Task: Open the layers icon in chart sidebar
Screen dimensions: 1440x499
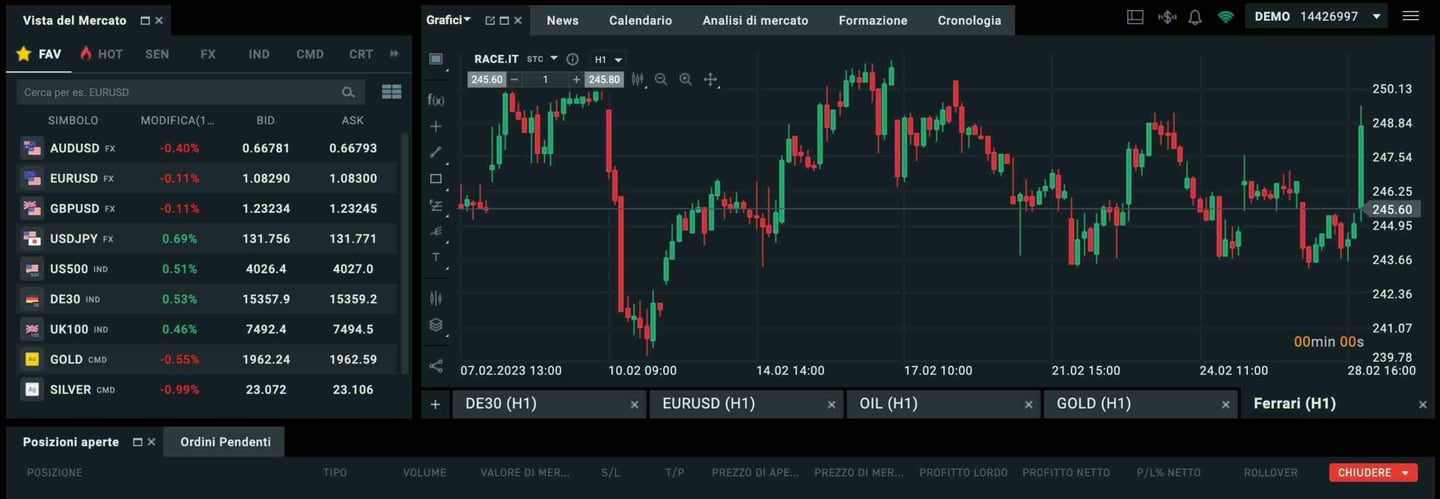Action: (435, 325)
